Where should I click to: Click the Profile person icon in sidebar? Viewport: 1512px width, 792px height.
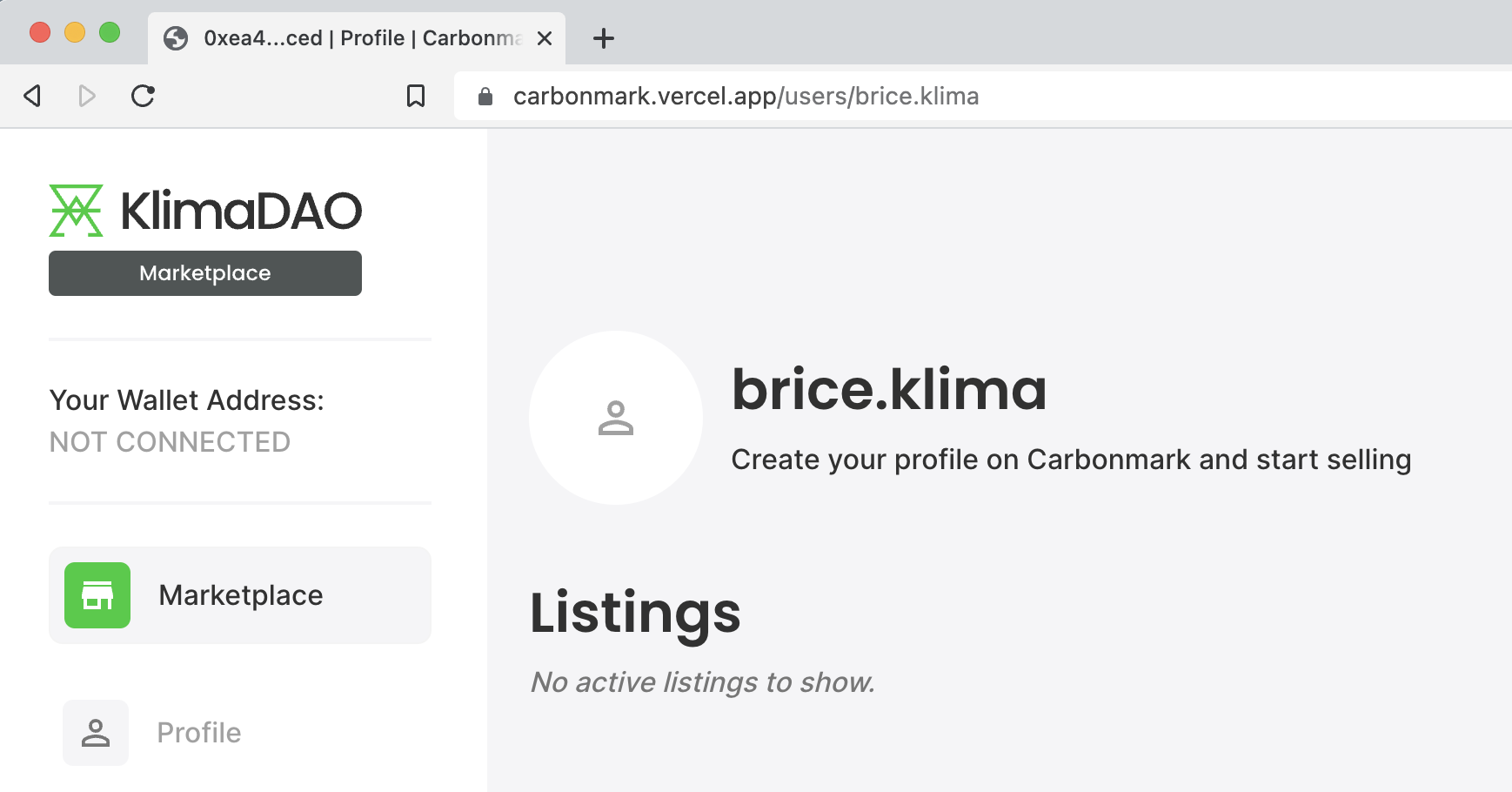pos(95,732)
